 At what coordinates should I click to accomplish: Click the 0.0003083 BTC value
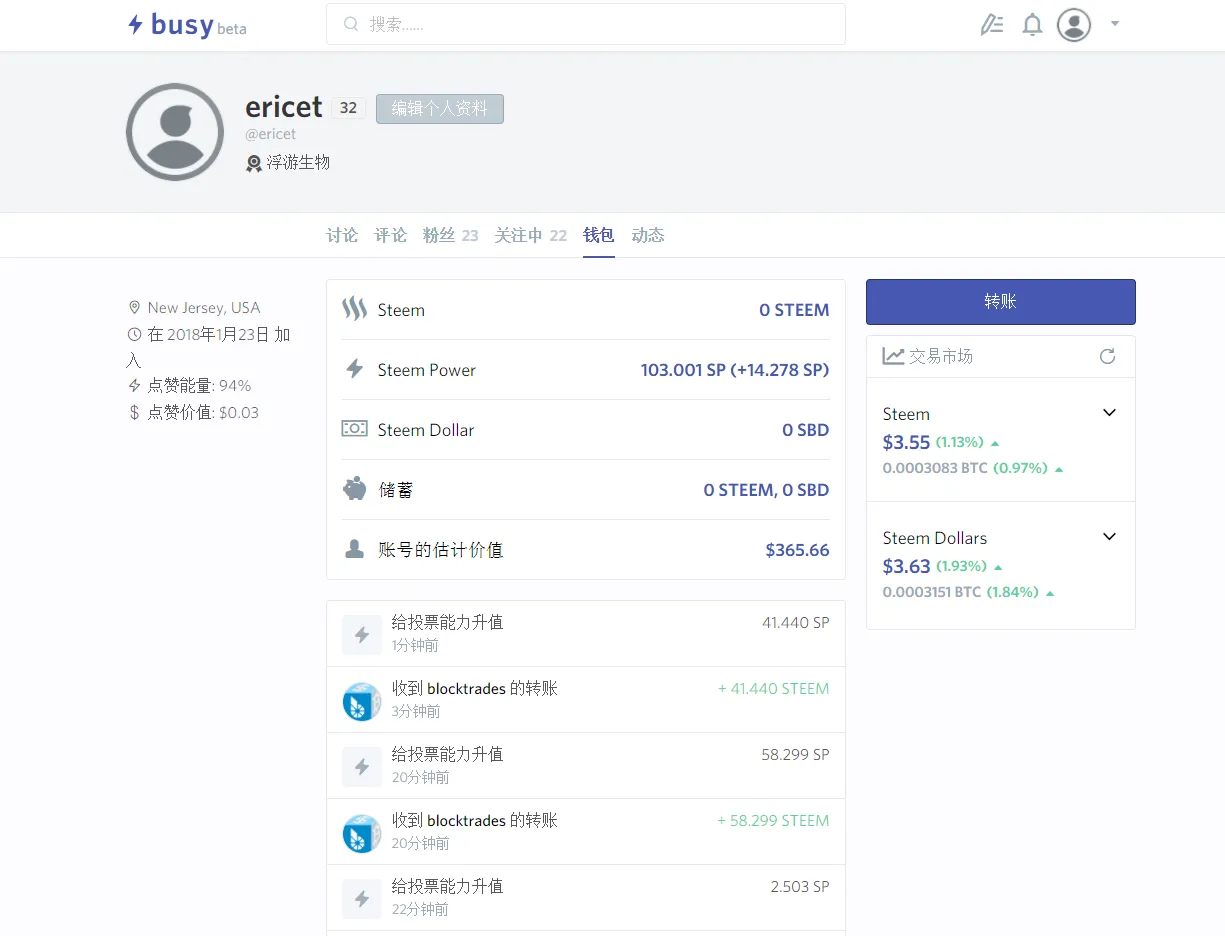pos(935,468)
